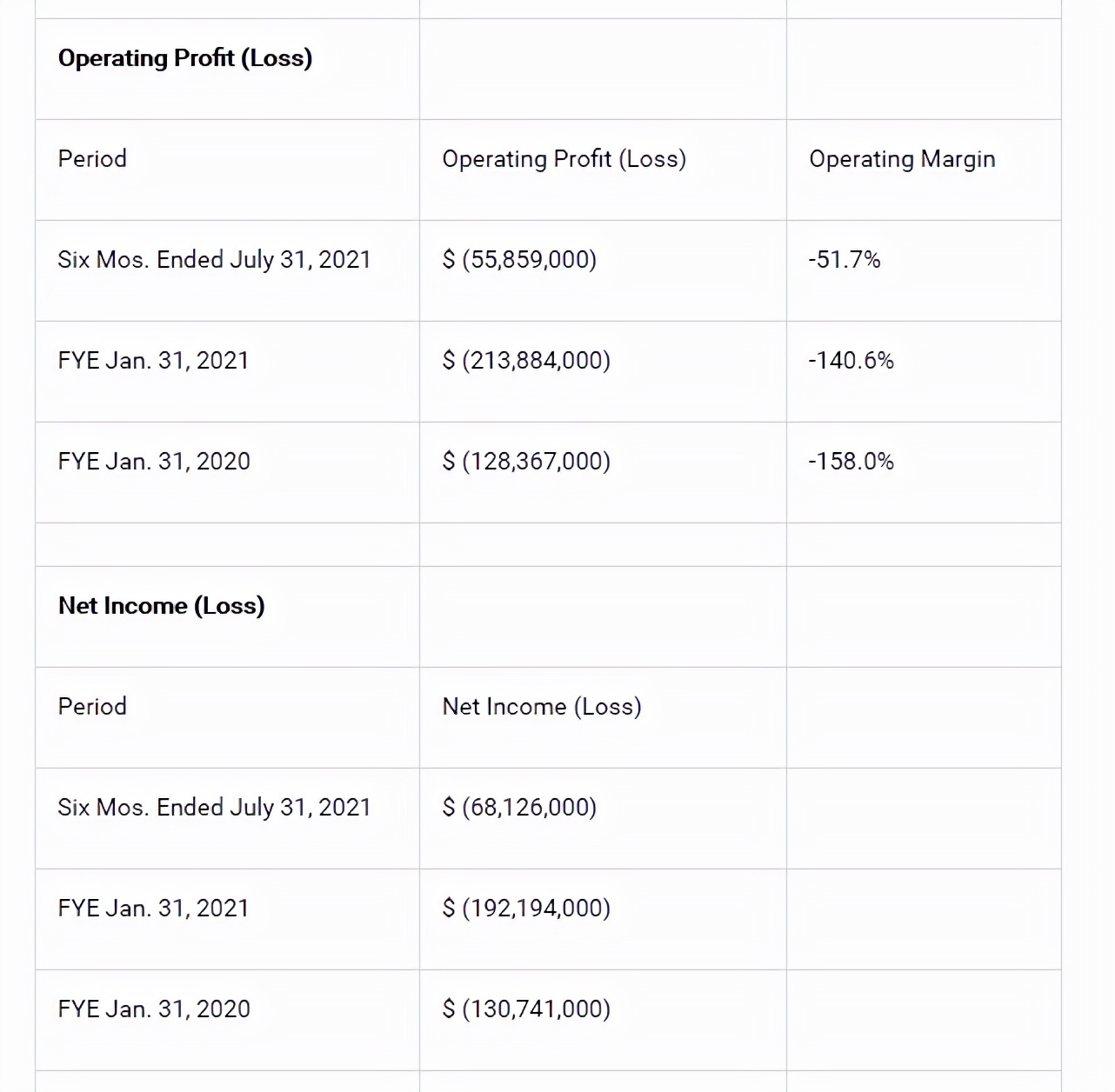Click FYE Jan. 31, 2021 in Net Income section

pos(154,909)
